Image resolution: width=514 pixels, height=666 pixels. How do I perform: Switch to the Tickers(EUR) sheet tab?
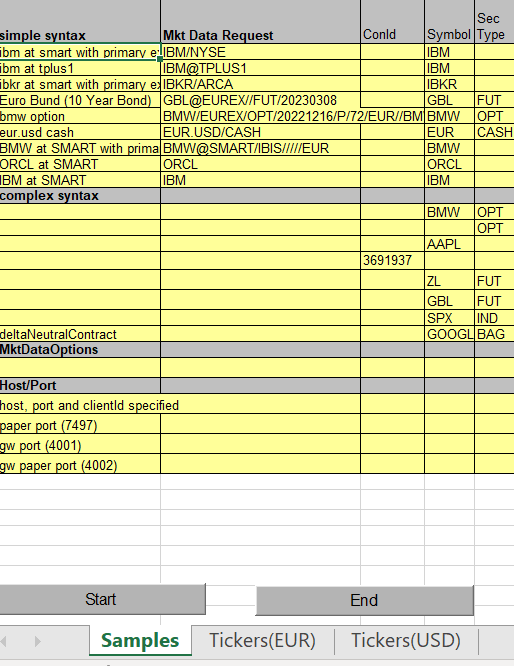tap(263, 641)
